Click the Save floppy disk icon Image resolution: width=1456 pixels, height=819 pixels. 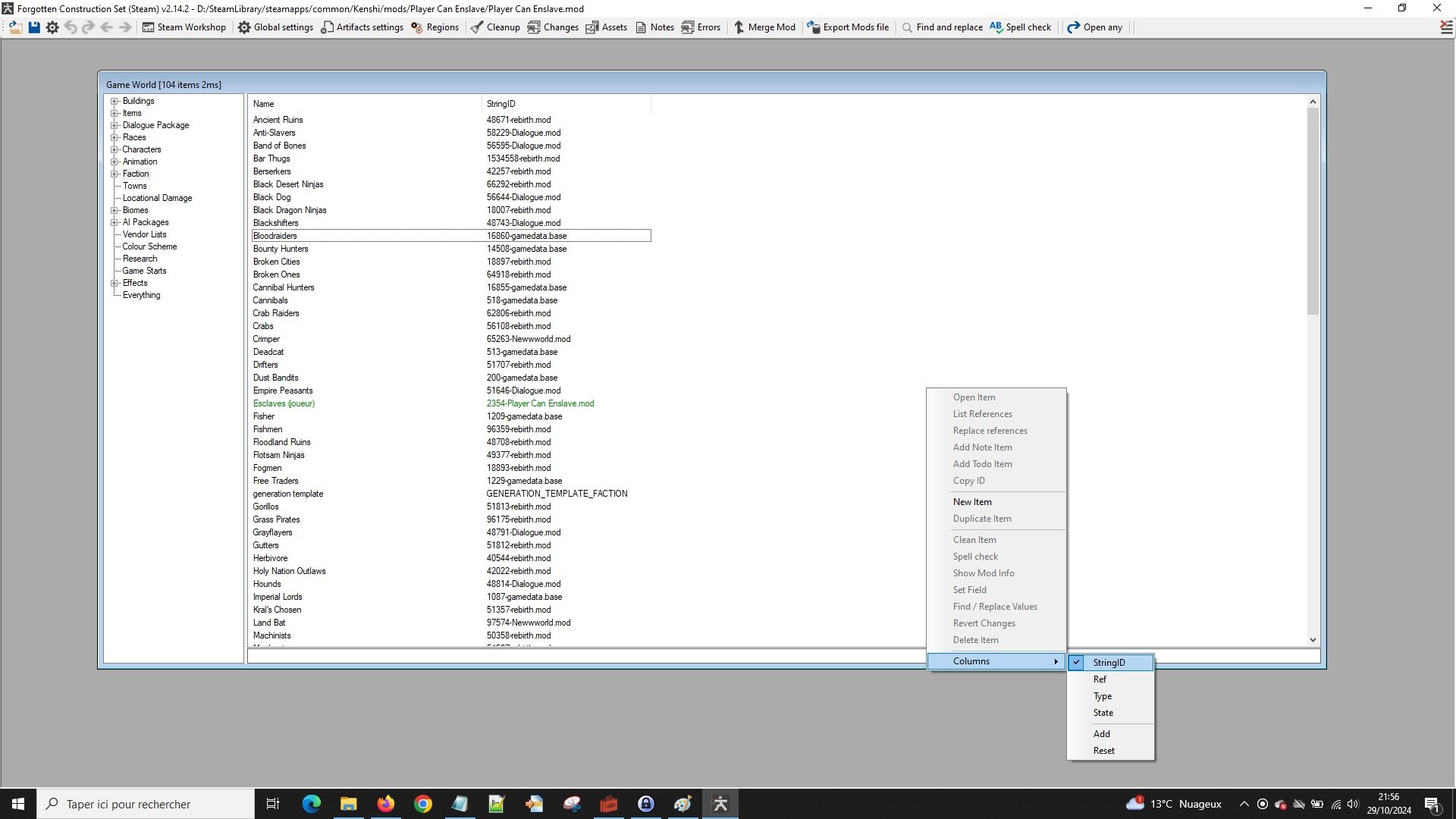pos(34,27)
